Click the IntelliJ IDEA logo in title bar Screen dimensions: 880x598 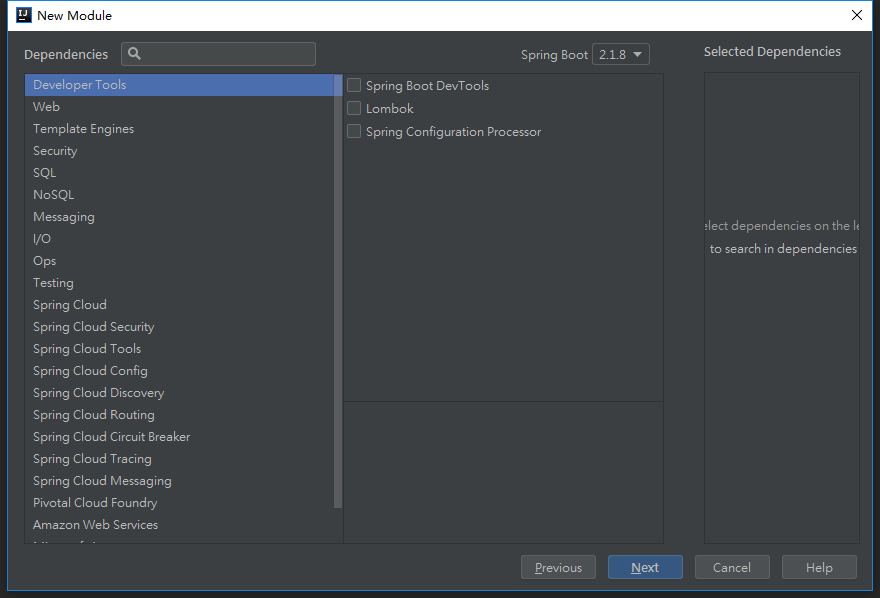coord(24,15)
